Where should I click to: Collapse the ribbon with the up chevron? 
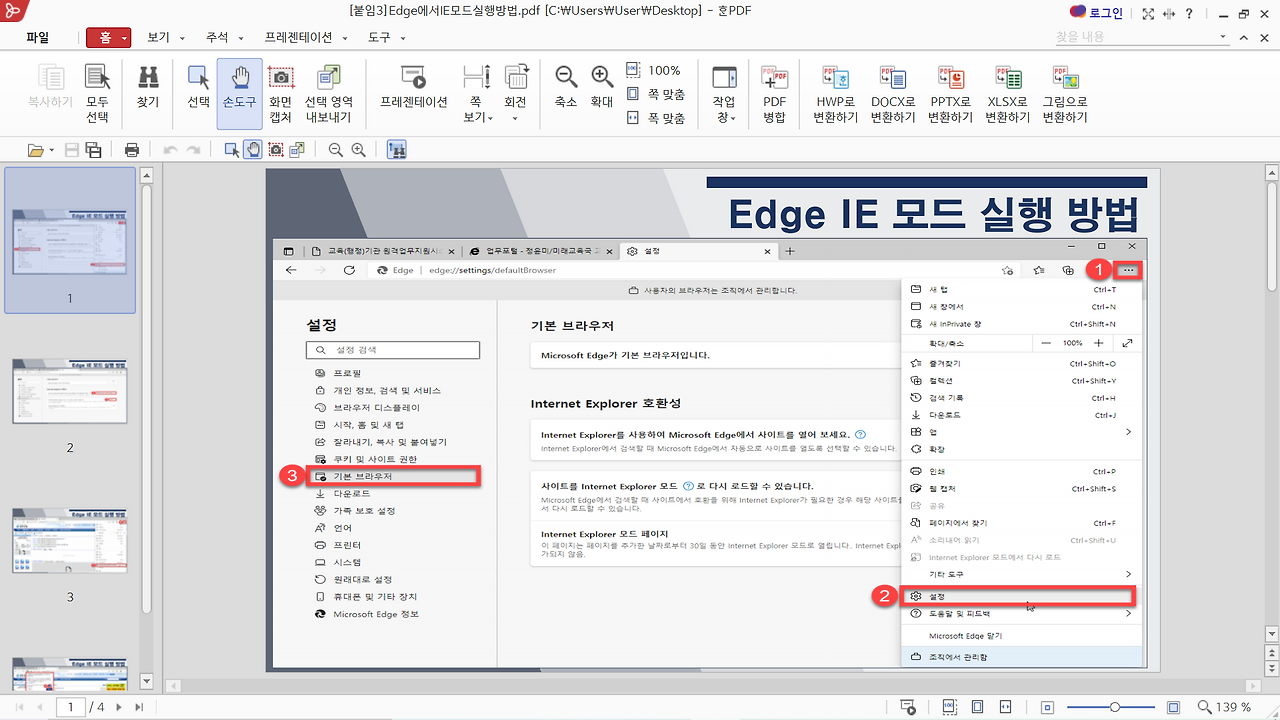(x=1244, y=37)
